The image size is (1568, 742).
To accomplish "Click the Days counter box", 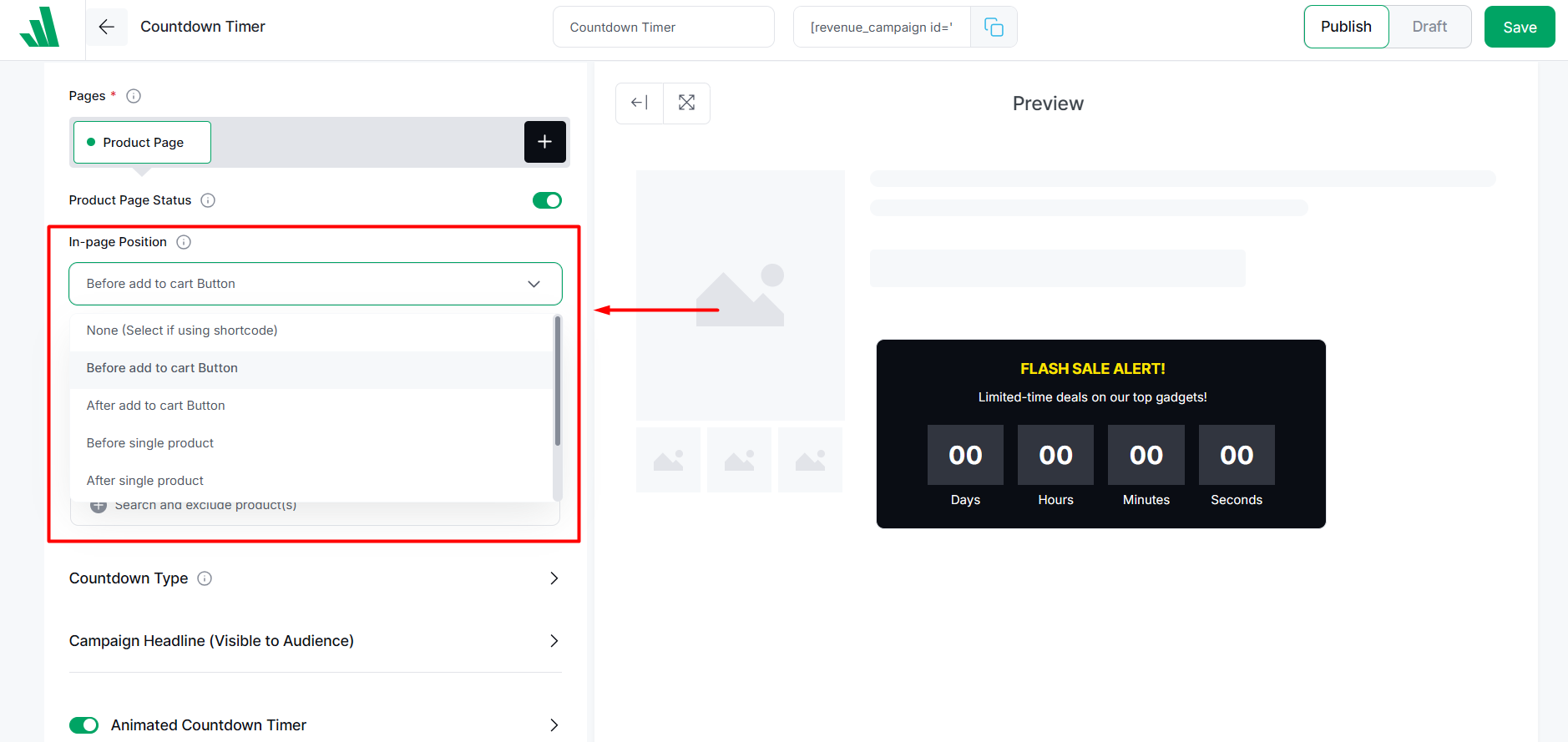I will (965, 455).
